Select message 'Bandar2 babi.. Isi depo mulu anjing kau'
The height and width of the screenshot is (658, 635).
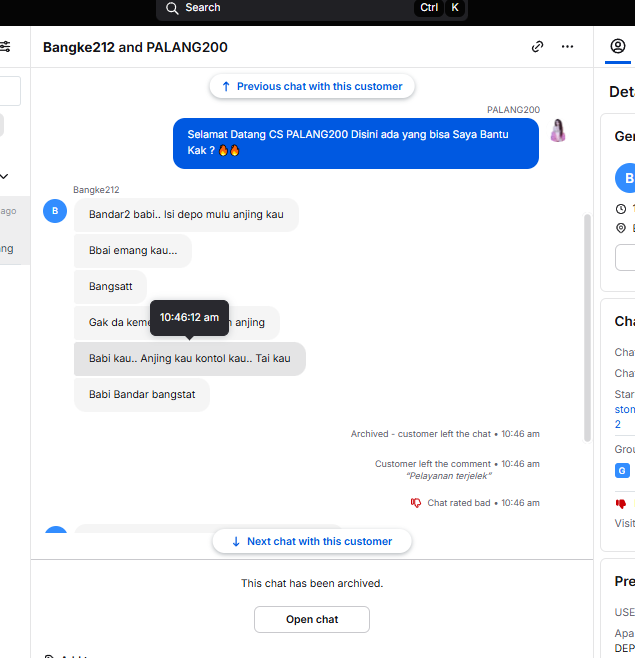[186, 215]
